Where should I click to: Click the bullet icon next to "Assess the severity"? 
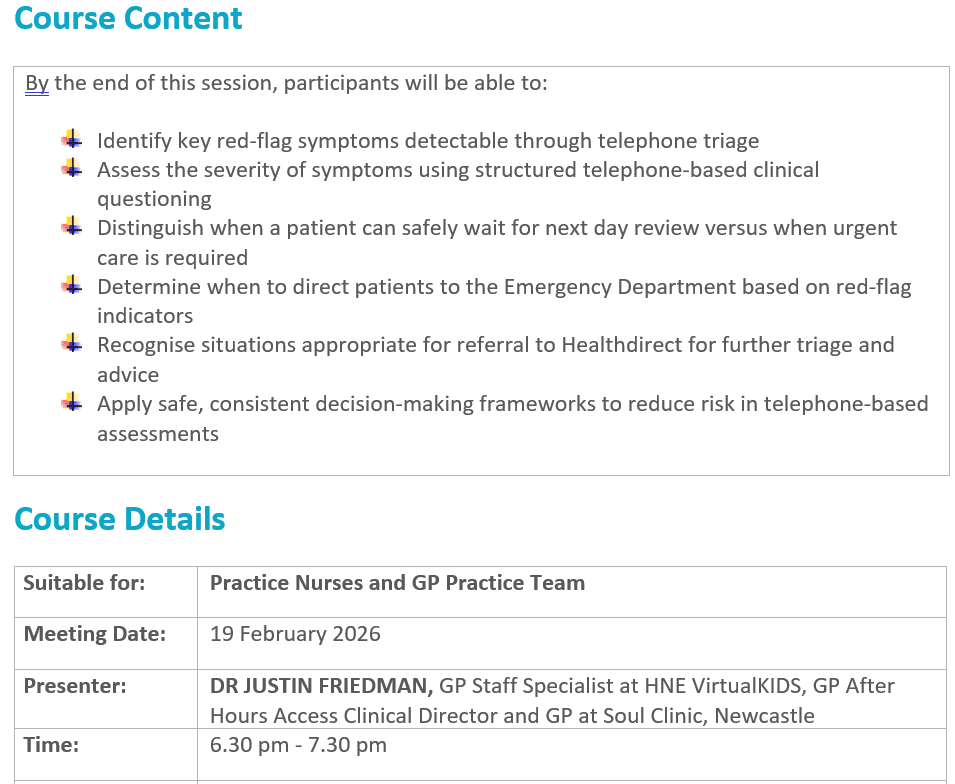point(71,170)
